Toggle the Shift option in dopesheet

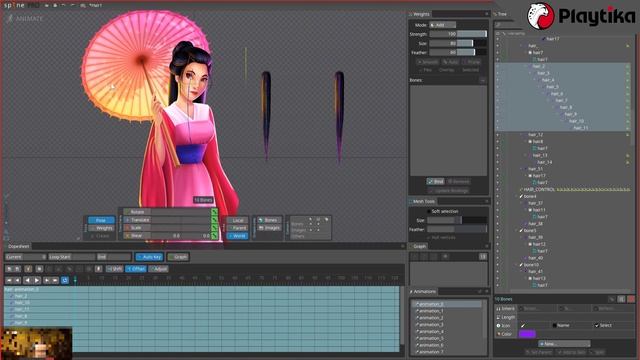tap(115, 269)
